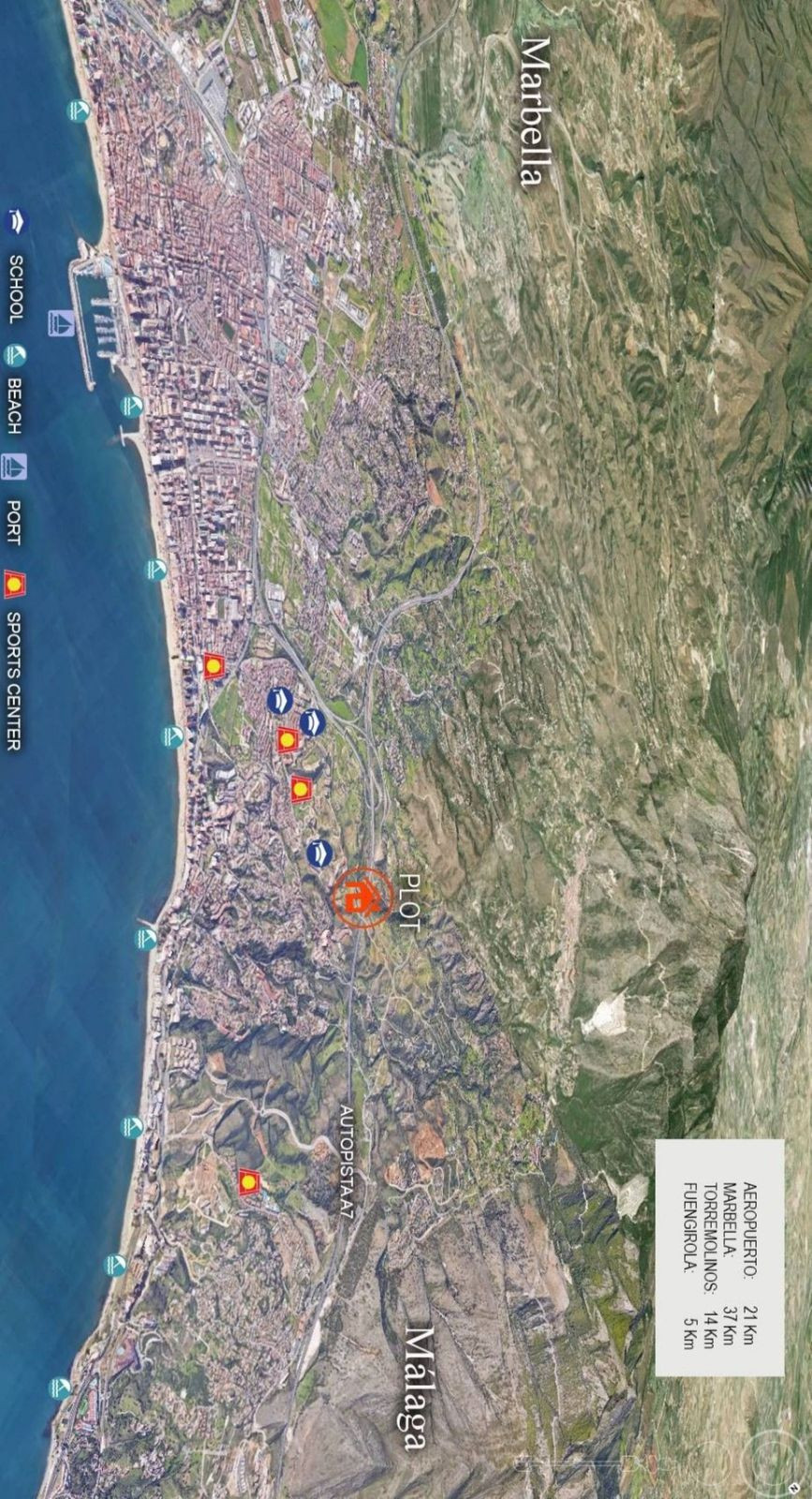Open the sports center marker near AUTOPISTA A7 label
This screenshot has width=812, height=1499.
(x=249, y=1182)
